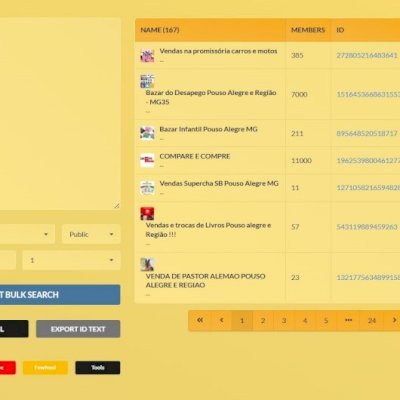Go to the previous page arrow
This screenshot has width=400, height=400.
coord(221,320)
